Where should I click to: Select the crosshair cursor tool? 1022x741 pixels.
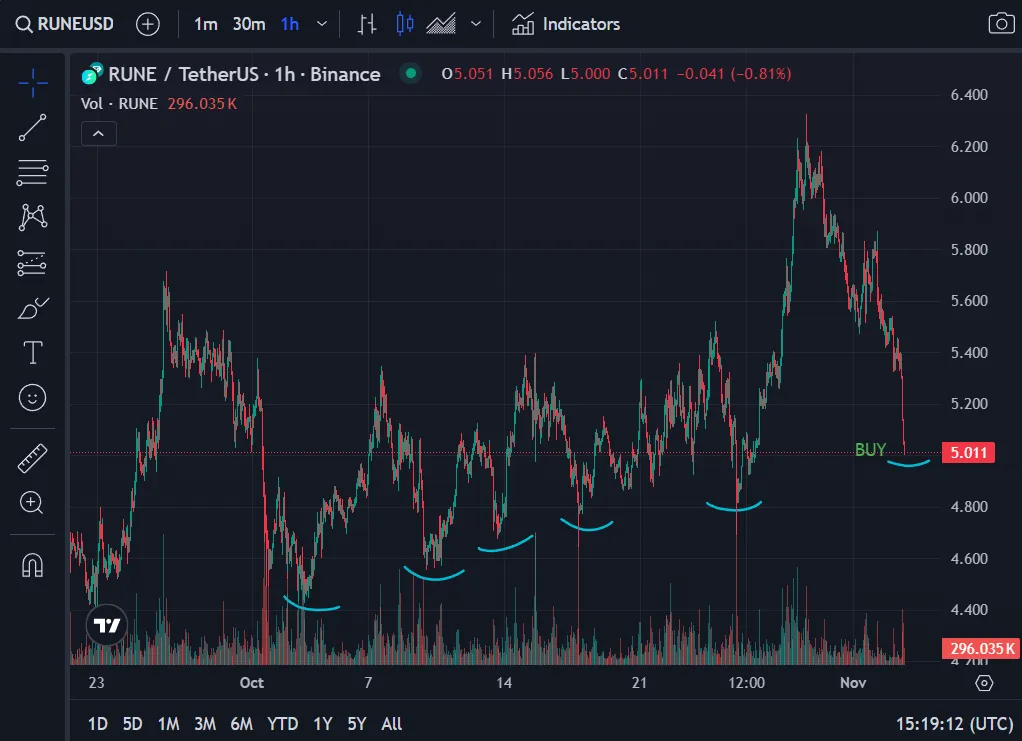(33, 83)
